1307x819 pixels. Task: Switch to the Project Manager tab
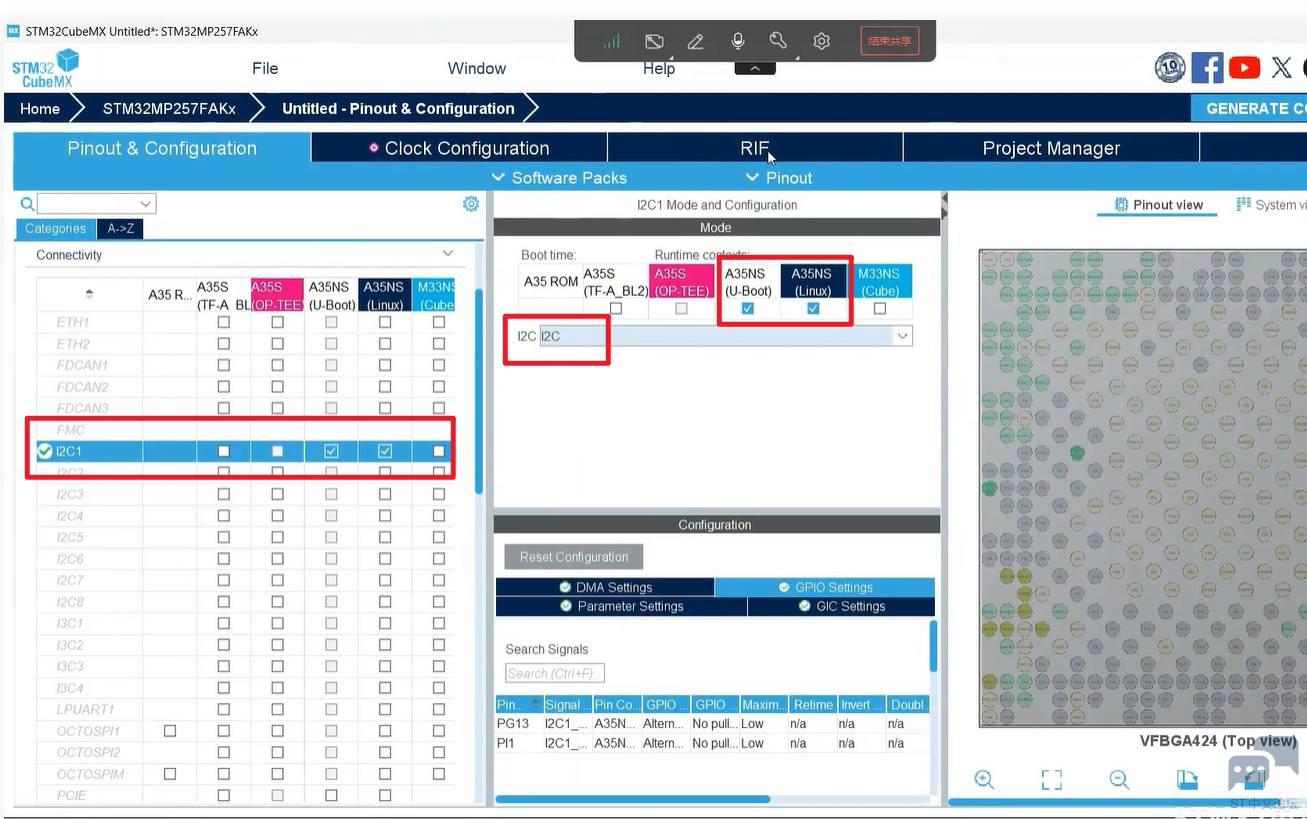coord(1051,148)
